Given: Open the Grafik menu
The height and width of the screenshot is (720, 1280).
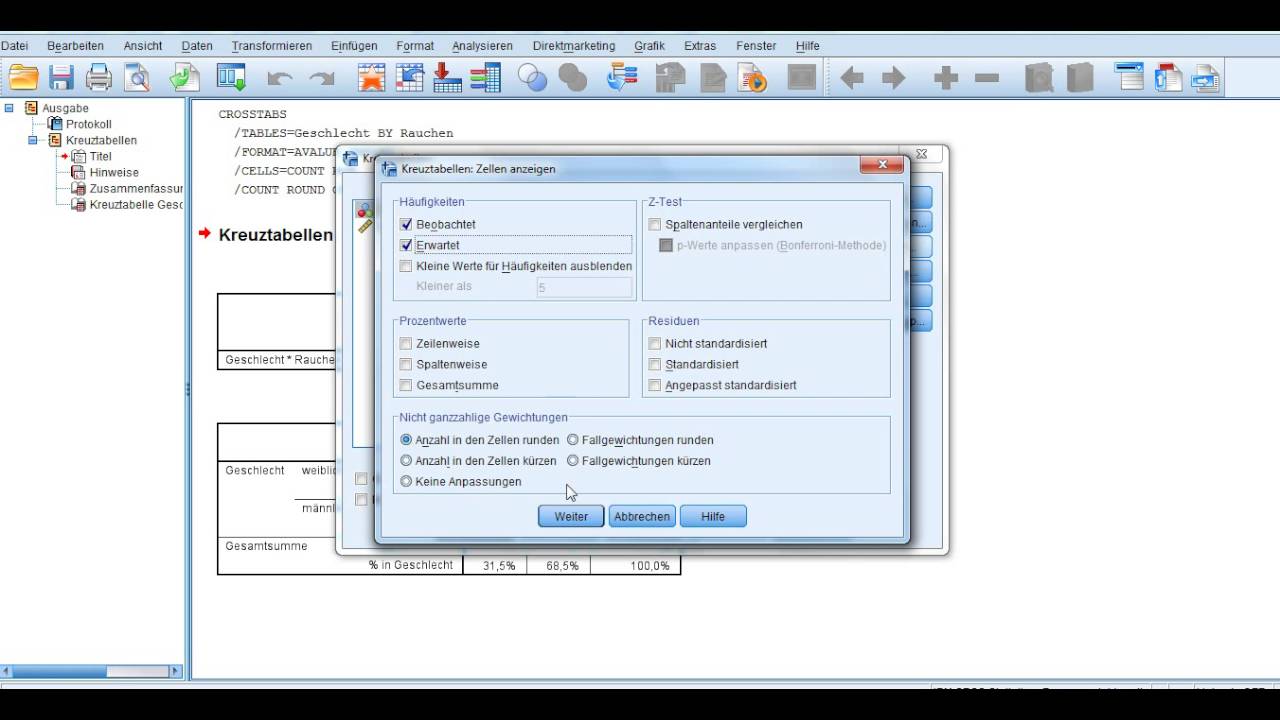Looking at the screenshot, I should tap(649, 46).
